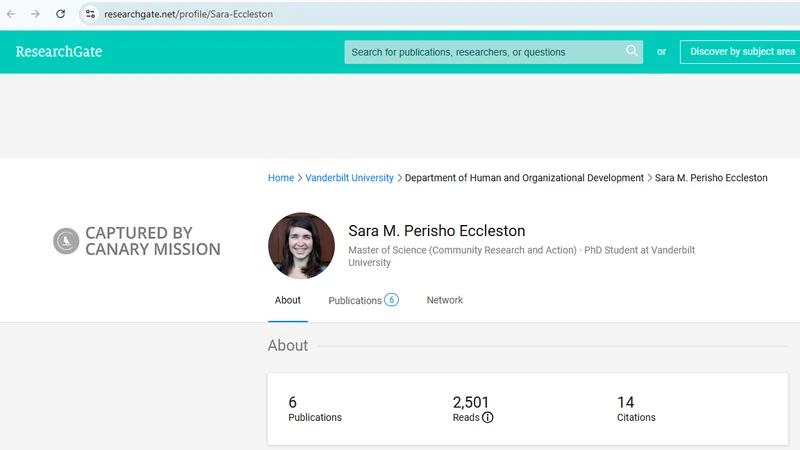
Task: Open the profile photo thumbnail
Action: pyautogui.click(x=302, y=245)
